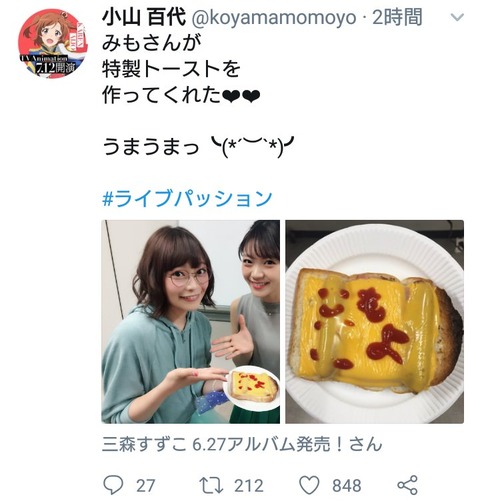
Task: Click the tweet text 作ってくれた line
Action: coord(181,95)
